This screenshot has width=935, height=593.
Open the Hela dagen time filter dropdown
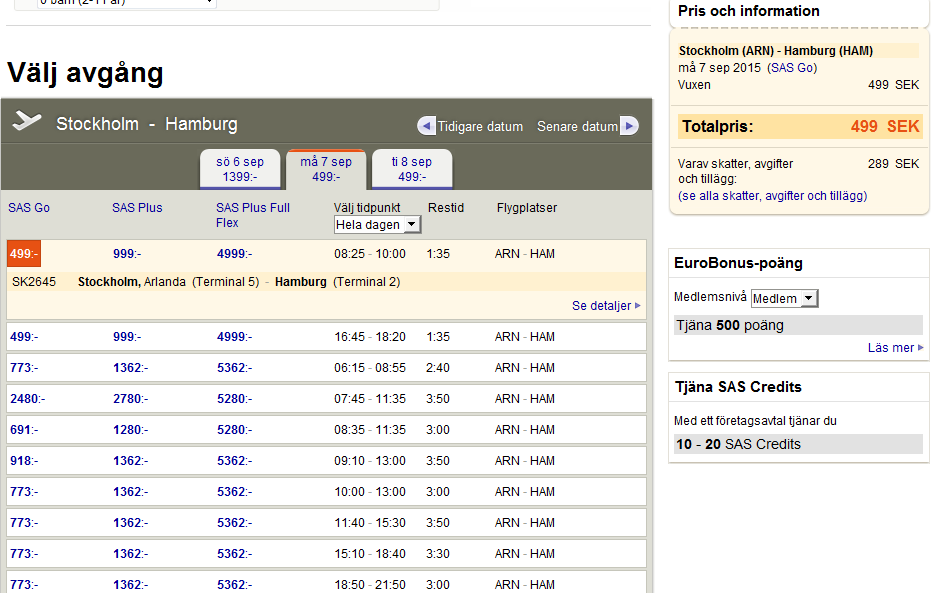(377, 224)
